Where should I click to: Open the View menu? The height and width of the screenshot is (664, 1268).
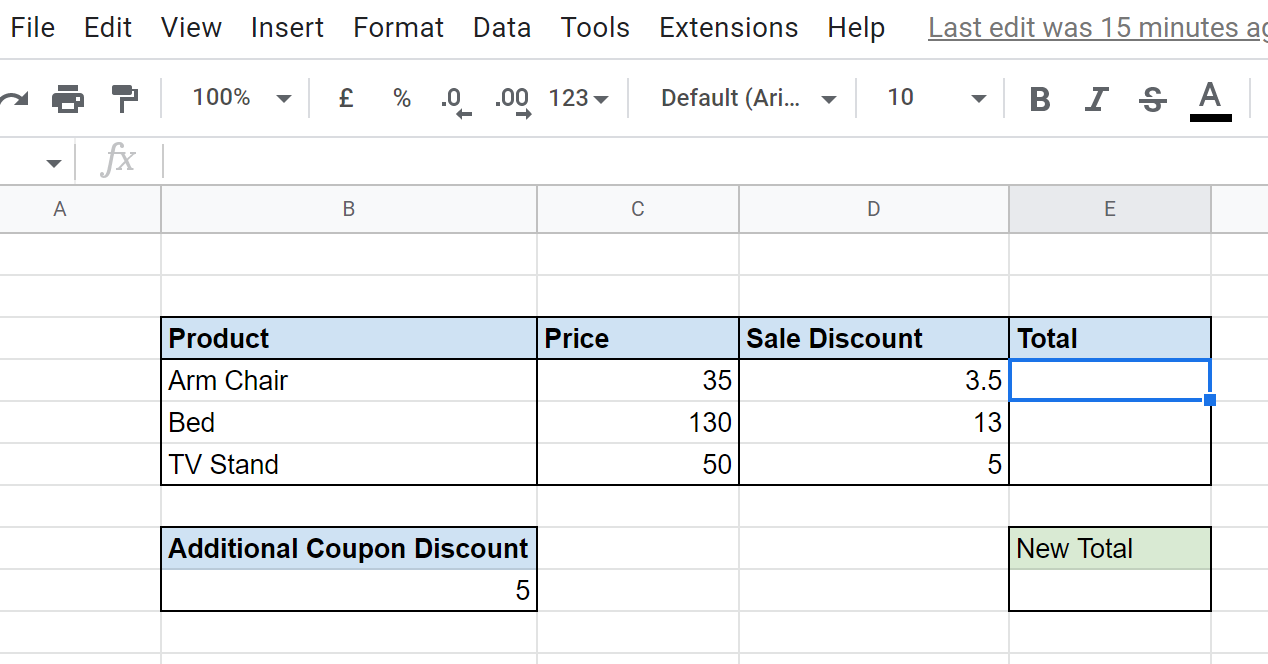191,28
